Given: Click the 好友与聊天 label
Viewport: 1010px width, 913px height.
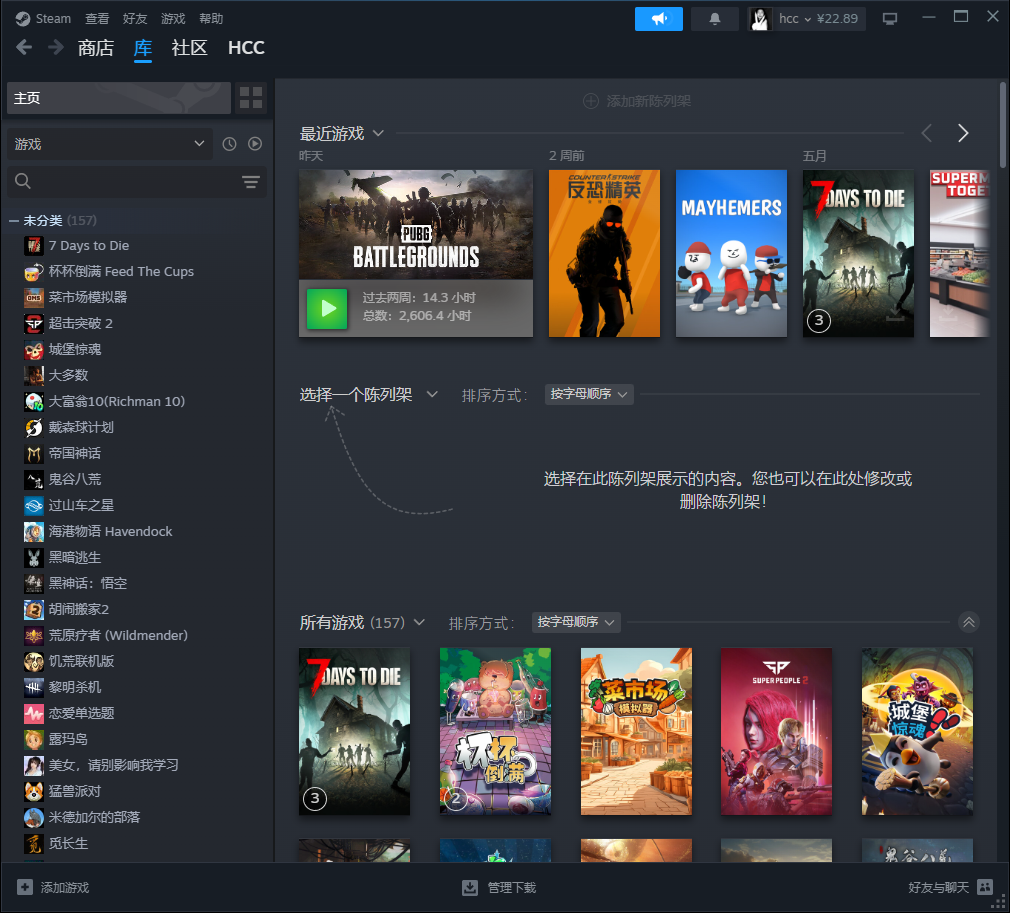Looking at the screenshot, I should pos(939,887).
